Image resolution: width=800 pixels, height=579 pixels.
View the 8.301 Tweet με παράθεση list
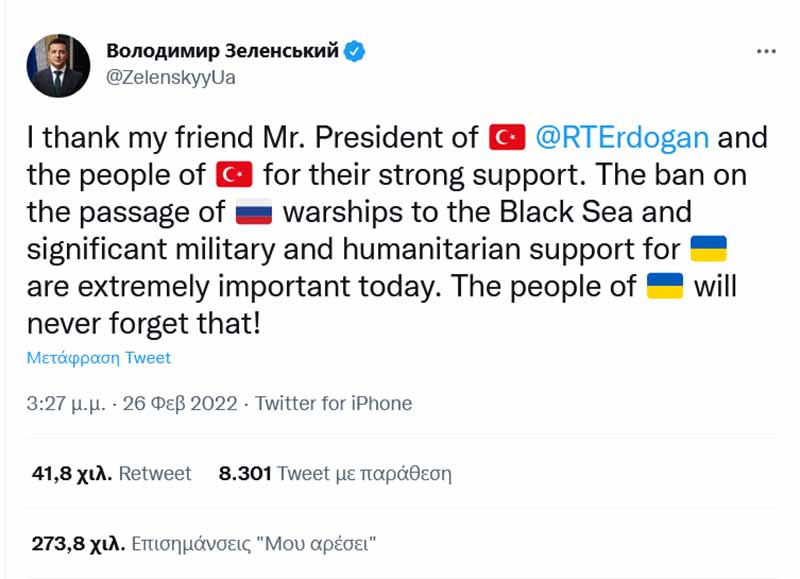[x=335, y=474]
